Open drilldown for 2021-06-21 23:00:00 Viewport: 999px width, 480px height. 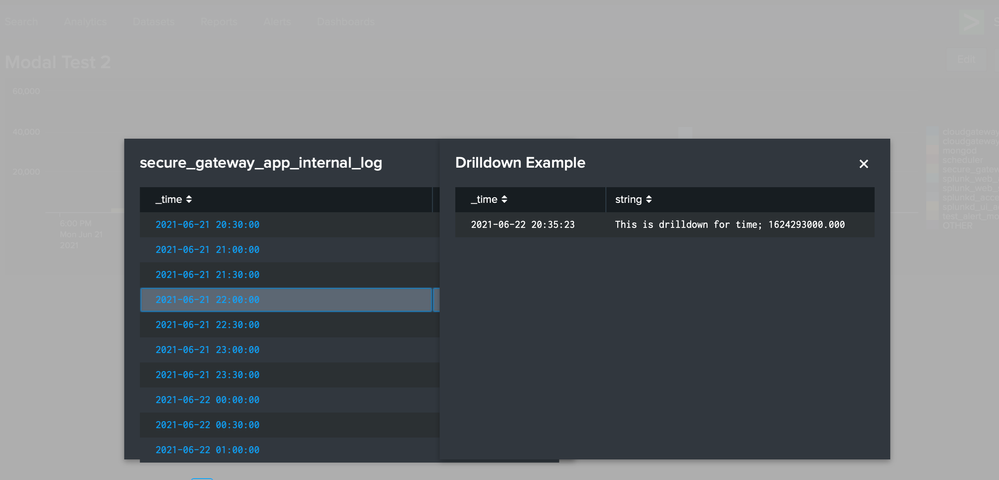point(207,350)
